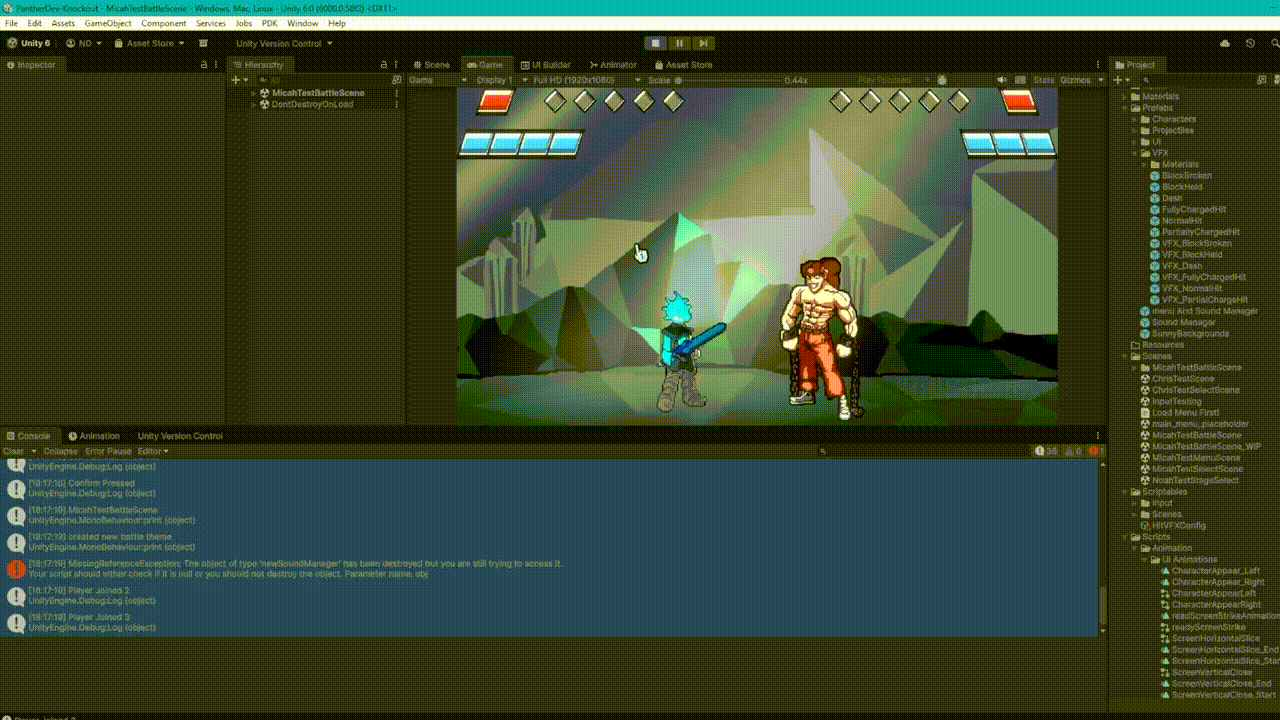Image resolution: width=1280 pixels, height=720 pixels.
Task: Toggle Error Pause in the Console
Action: tap(106, 452)
